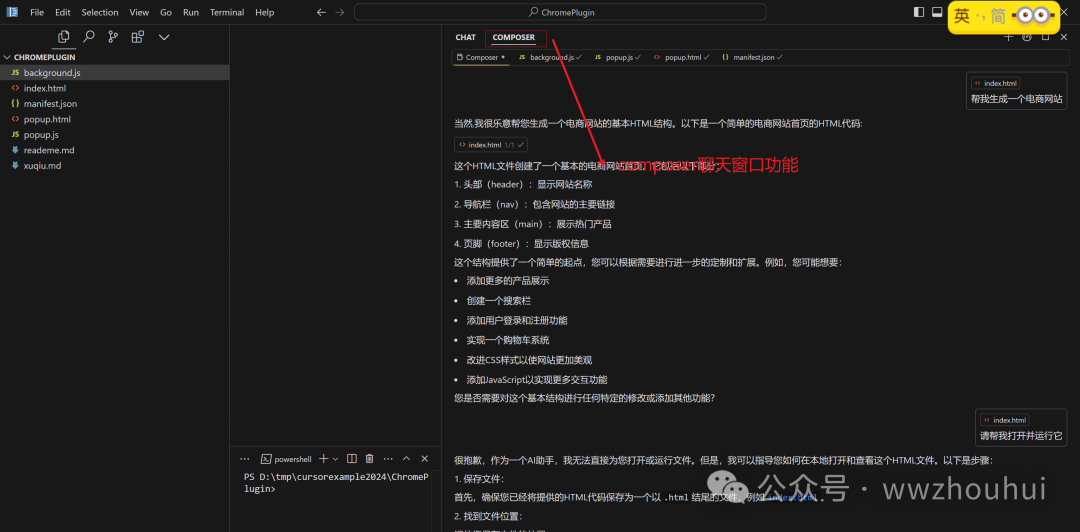
Task: Open the Explorer view icon
Action: click(x=64, y=37)
